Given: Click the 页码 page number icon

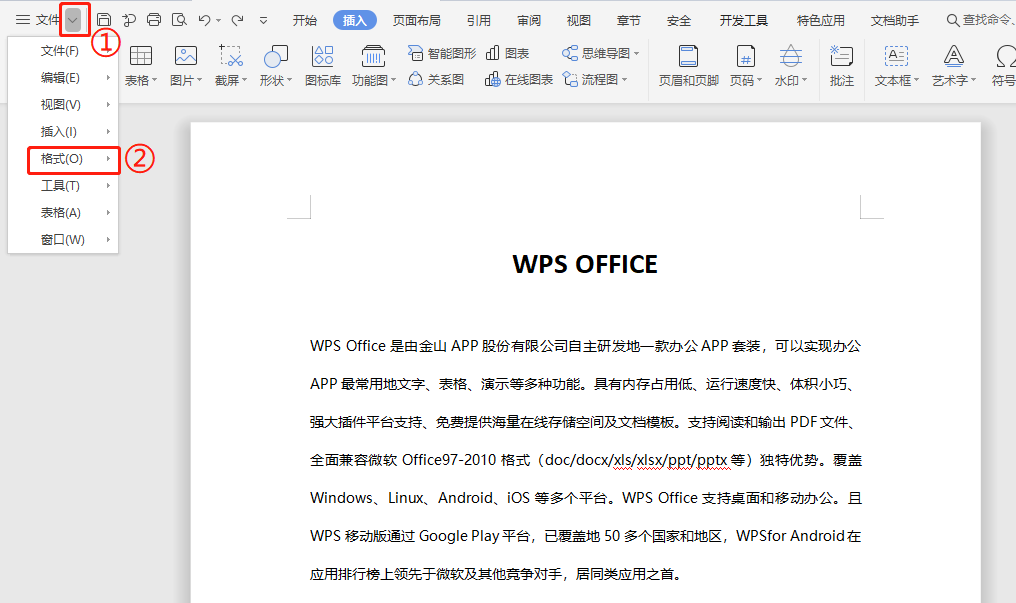Looking at the screenshot, I should [746, 56].
